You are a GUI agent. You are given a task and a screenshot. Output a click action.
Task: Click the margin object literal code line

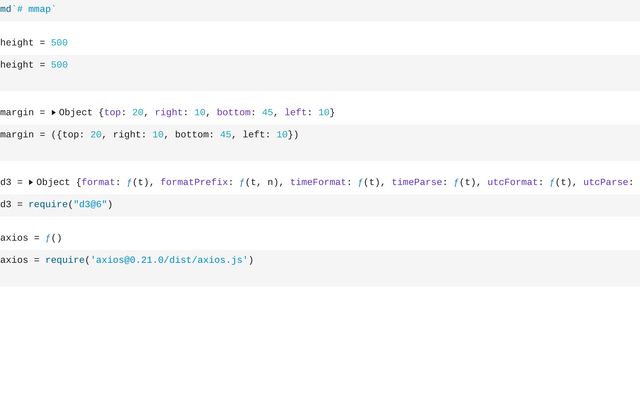point(150,135)
